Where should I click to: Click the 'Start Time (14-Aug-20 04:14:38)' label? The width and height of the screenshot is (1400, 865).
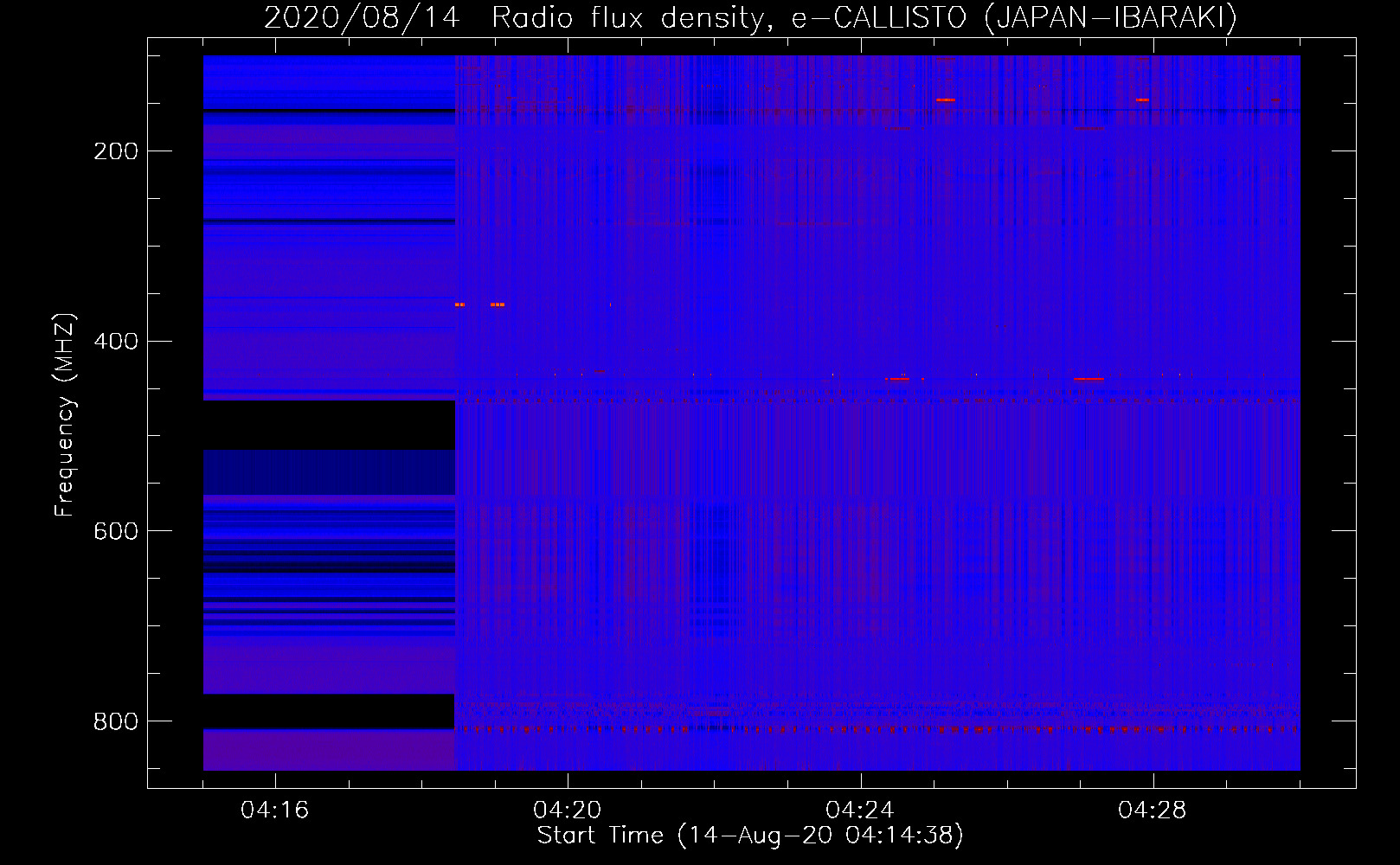(x=750, y=836)
